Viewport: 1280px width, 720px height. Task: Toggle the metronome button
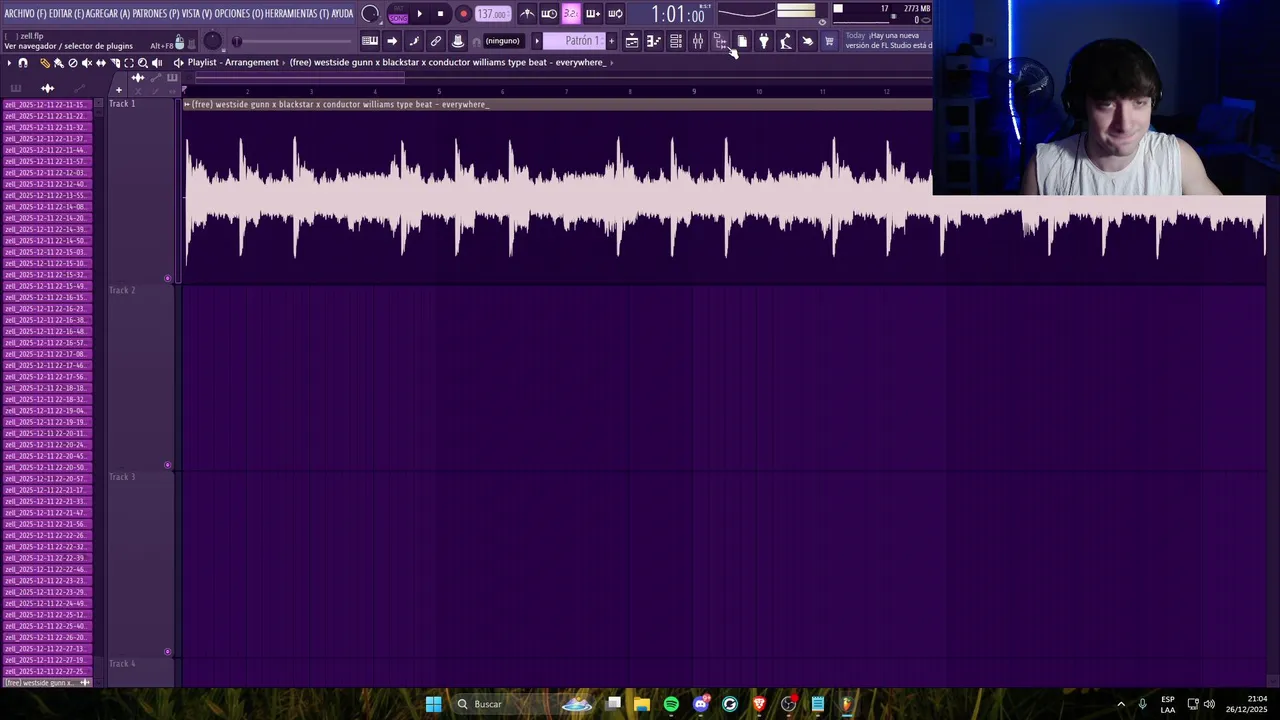point(527,14)
